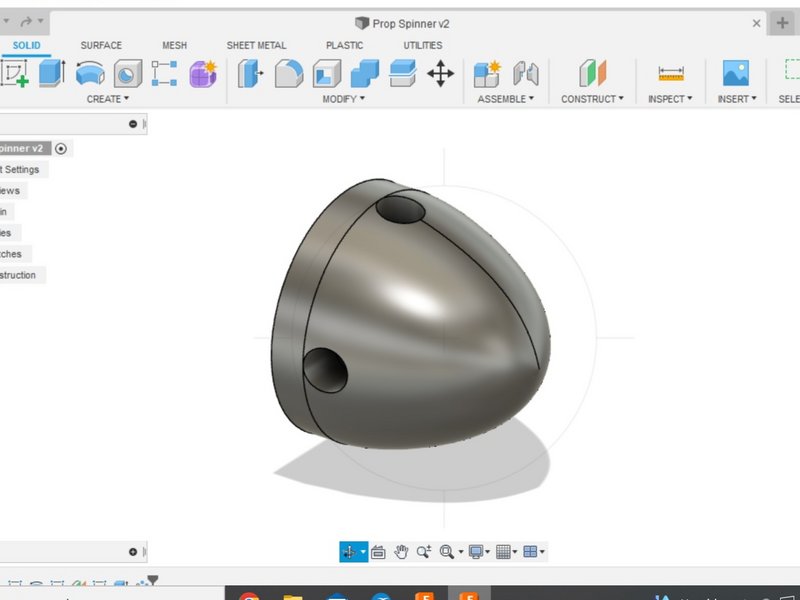The image size is (800, 600).
Task: Select the Move/Copy tool
Action: [440, 73]
